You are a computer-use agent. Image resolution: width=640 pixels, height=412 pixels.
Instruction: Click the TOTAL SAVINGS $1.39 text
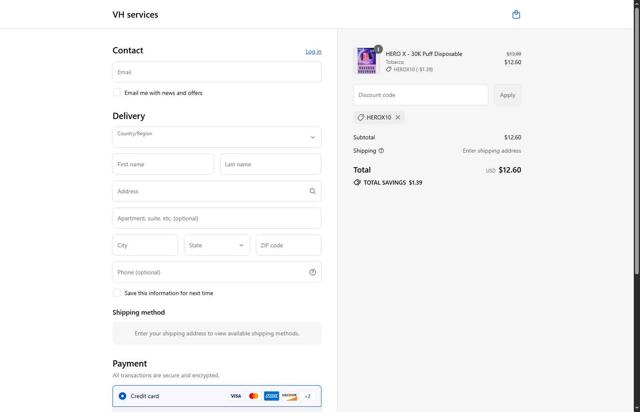393,183
